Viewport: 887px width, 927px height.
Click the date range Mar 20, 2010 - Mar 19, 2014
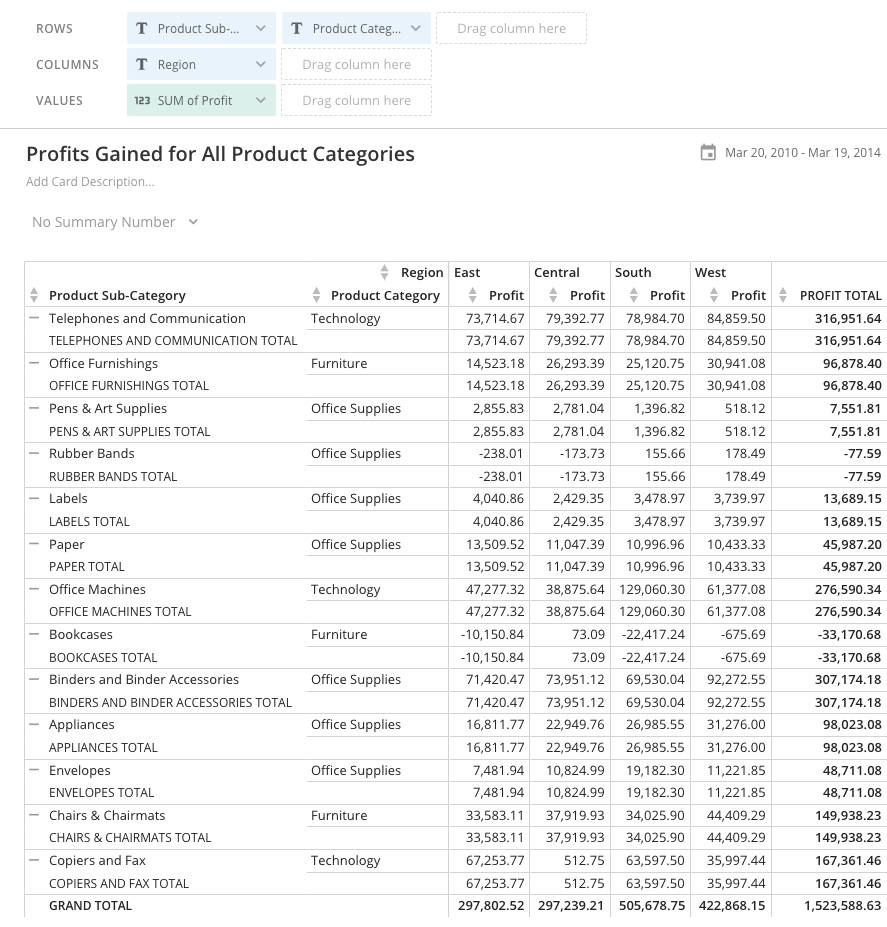click(x=803, y=153)
